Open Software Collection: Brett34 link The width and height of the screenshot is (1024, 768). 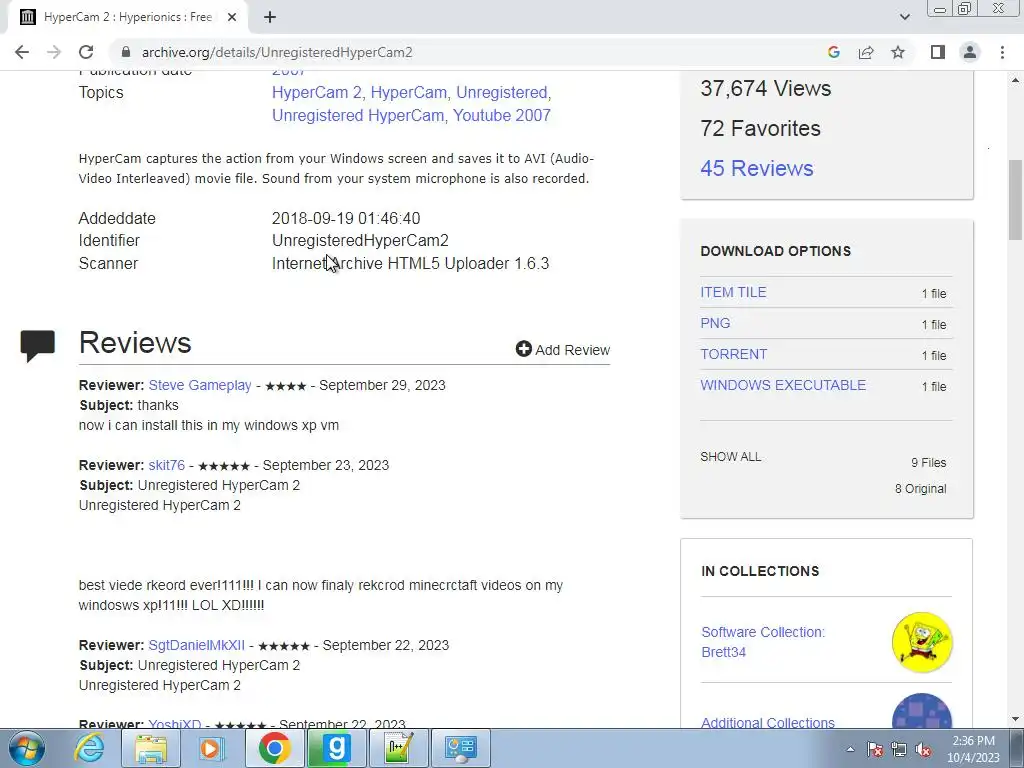(763, 642)
